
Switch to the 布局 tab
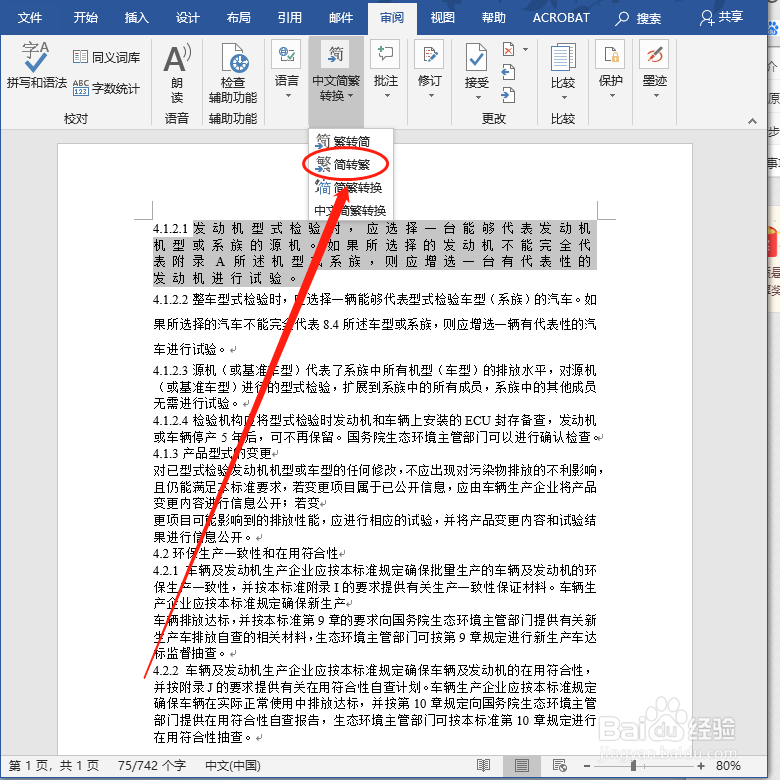point(239,18)
